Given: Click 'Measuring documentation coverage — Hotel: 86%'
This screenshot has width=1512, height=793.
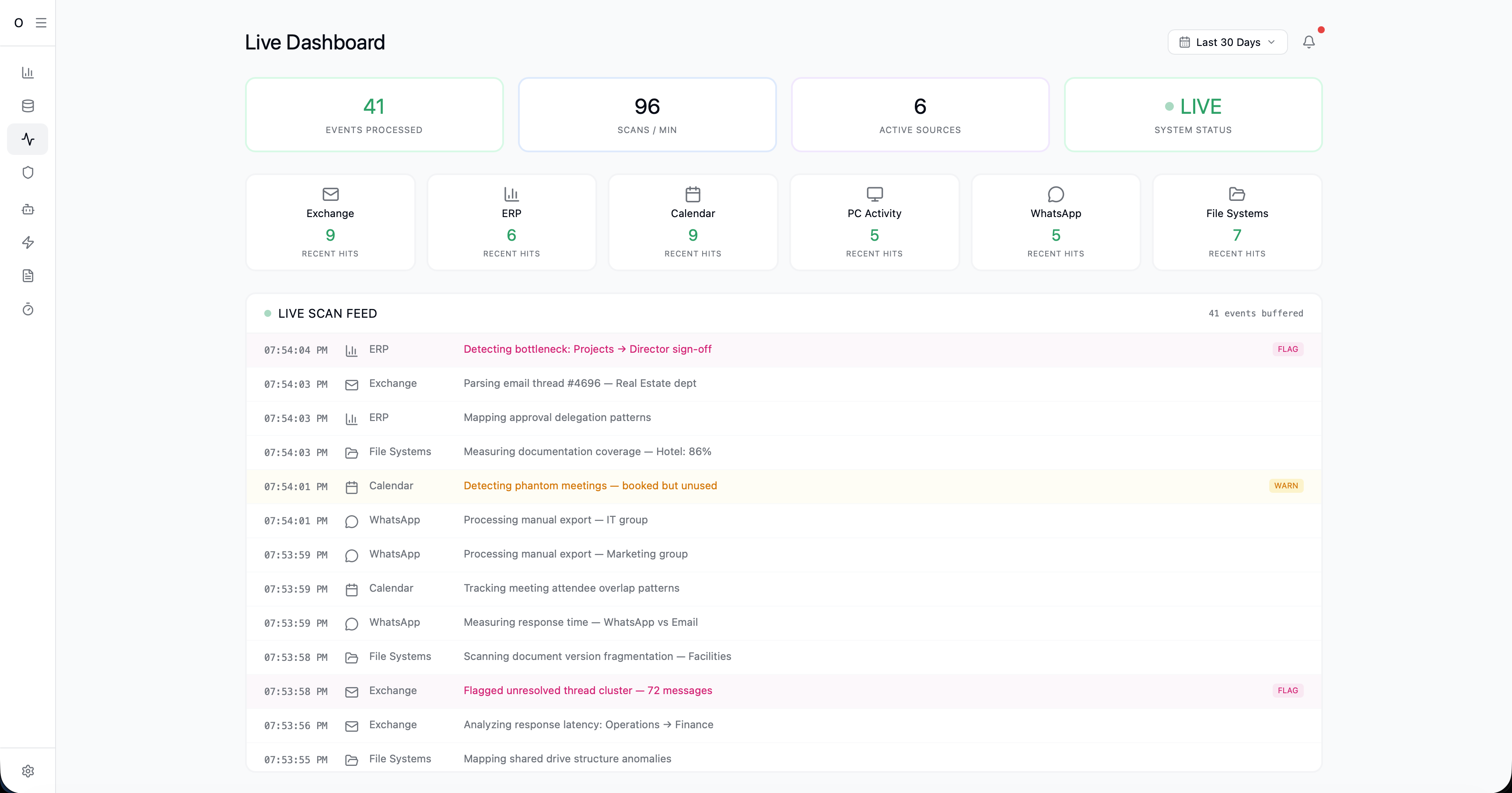Looking at the screenshot, I should tap(587, 451).
